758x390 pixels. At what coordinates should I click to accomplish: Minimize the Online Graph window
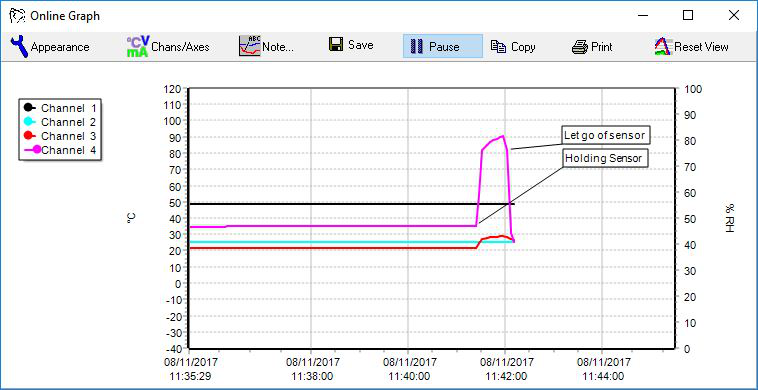(x=643, y=15)
